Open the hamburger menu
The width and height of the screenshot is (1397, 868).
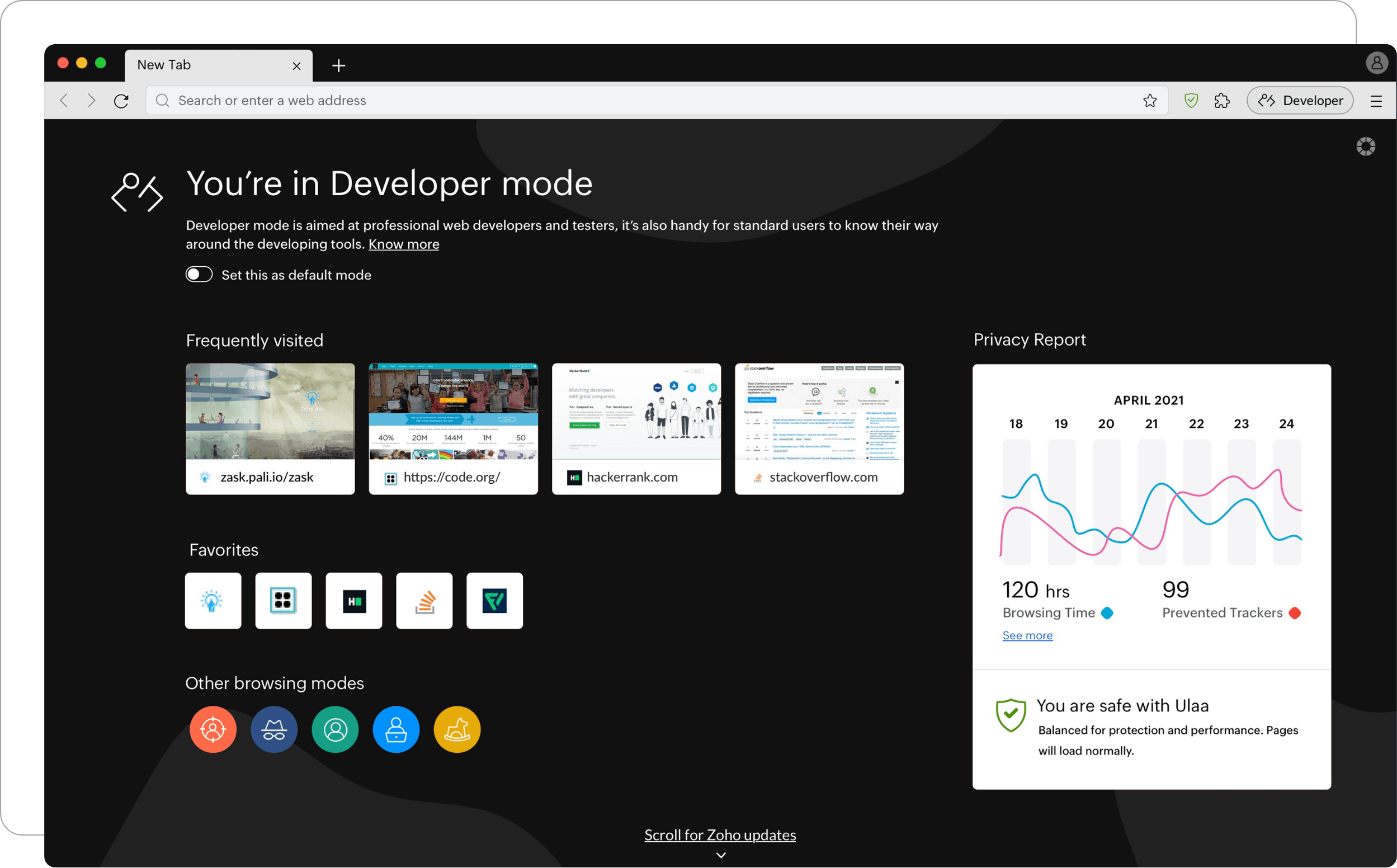click(1376, 100)
